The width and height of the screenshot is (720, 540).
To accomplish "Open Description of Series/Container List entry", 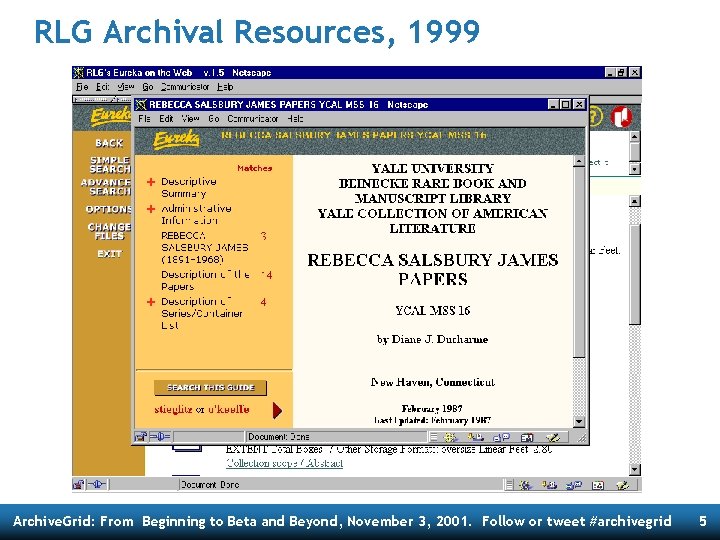I will pos(202,313).
